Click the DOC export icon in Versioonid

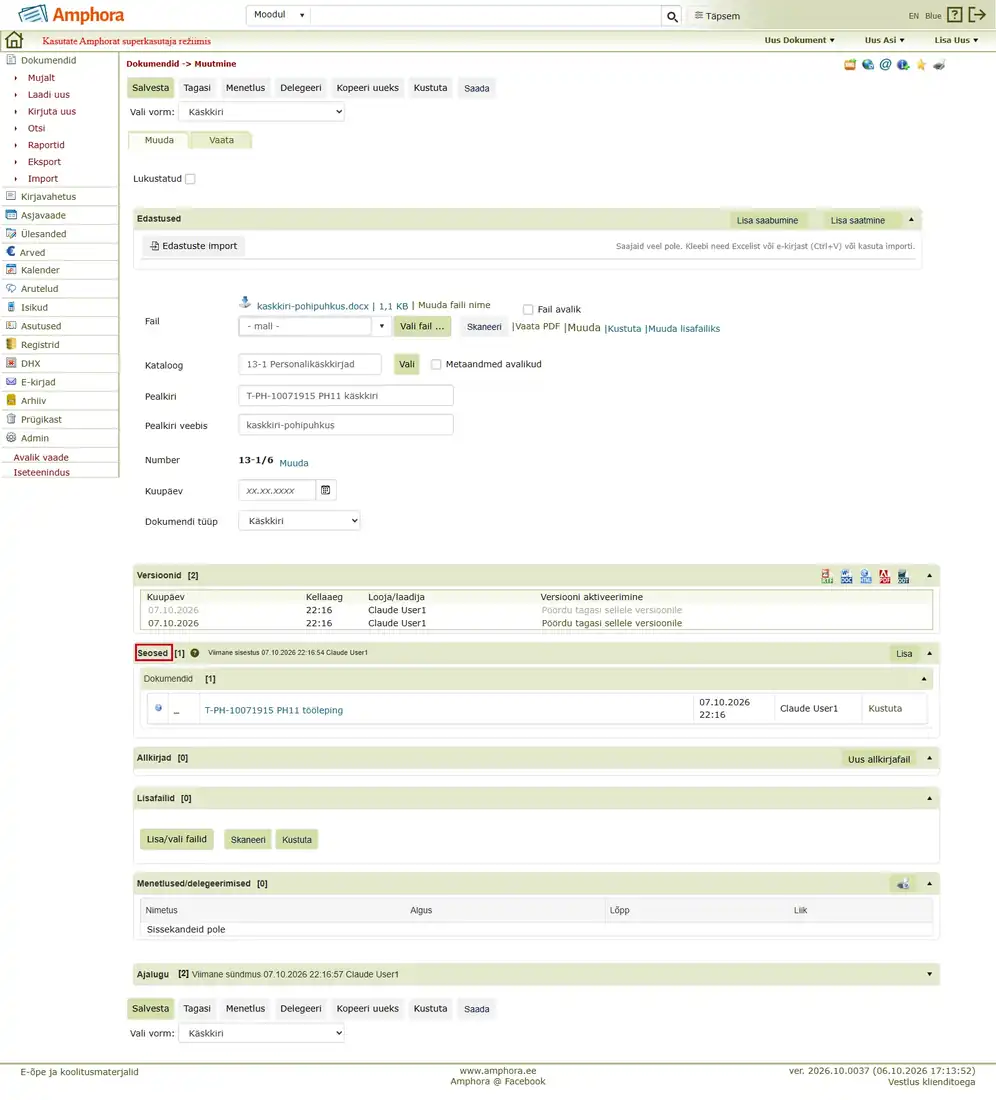(847, 576)
